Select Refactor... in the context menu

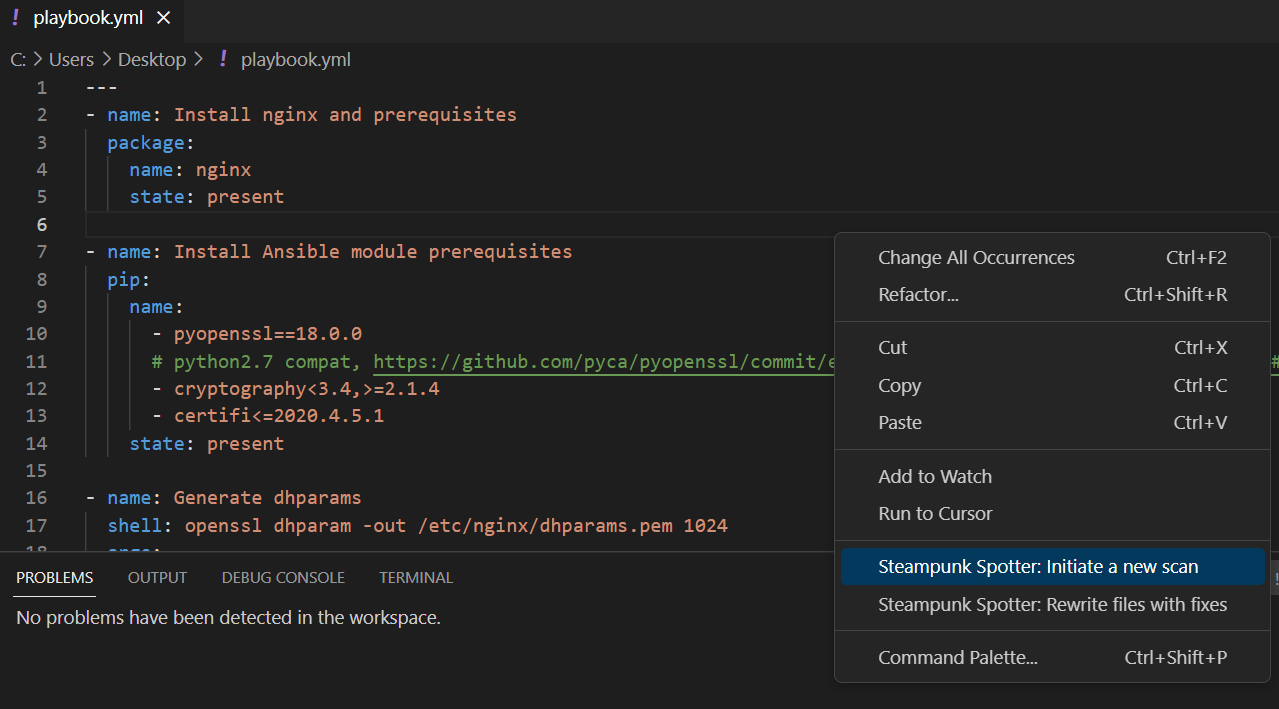click(x=918, y=295)
